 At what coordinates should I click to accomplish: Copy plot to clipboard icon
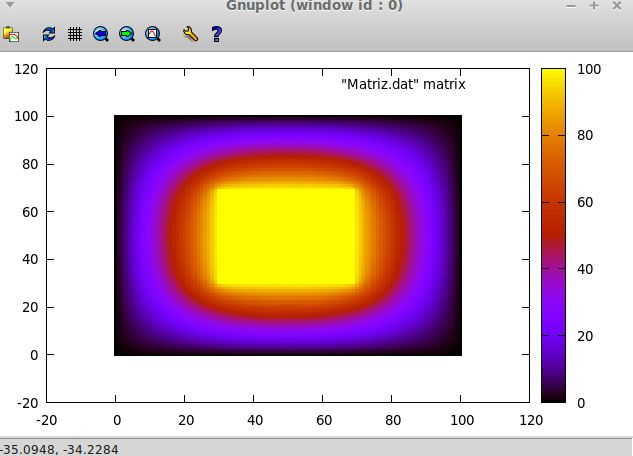(11, 34)
